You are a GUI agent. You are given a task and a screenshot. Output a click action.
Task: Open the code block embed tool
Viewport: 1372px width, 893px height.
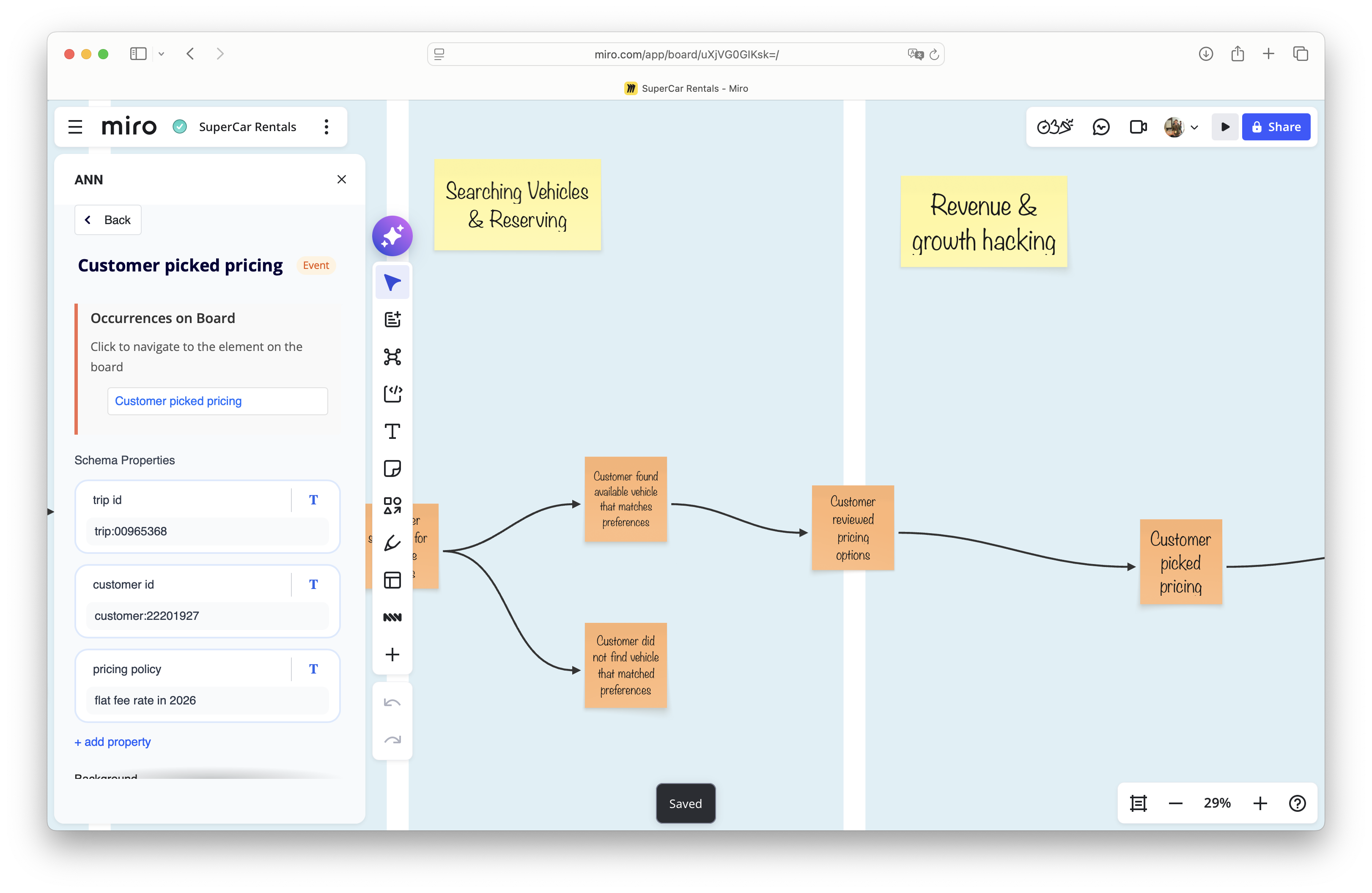392,394
